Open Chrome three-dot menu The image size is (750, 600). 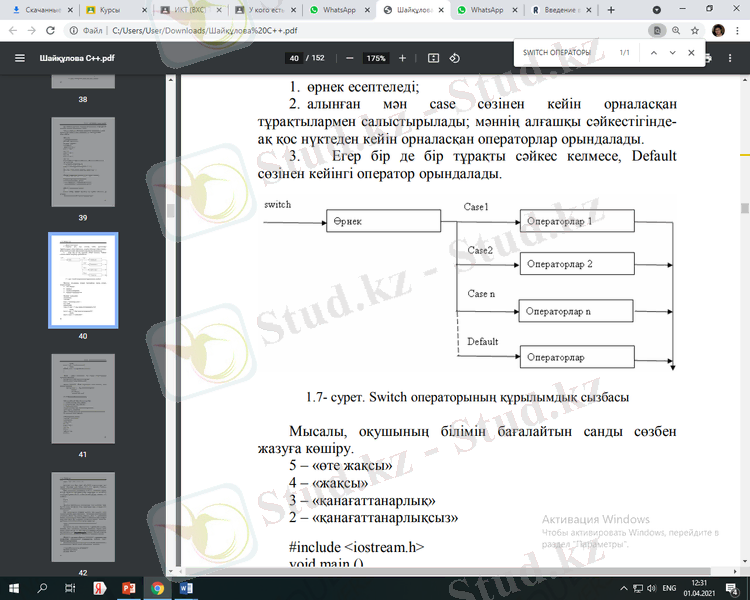pyautogui.click(x=737, y=31)
